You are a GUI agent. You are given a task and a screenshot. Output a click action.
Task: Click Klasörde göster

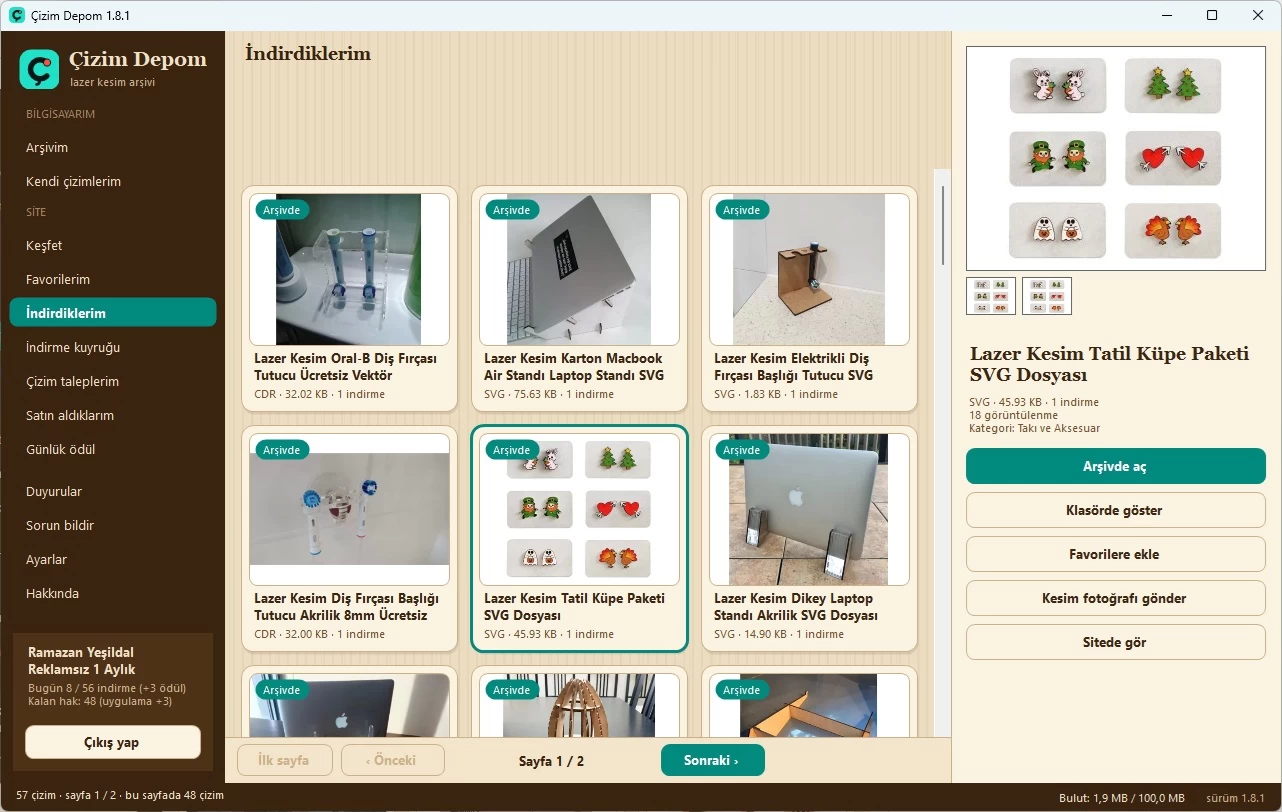click(1116, 511)
